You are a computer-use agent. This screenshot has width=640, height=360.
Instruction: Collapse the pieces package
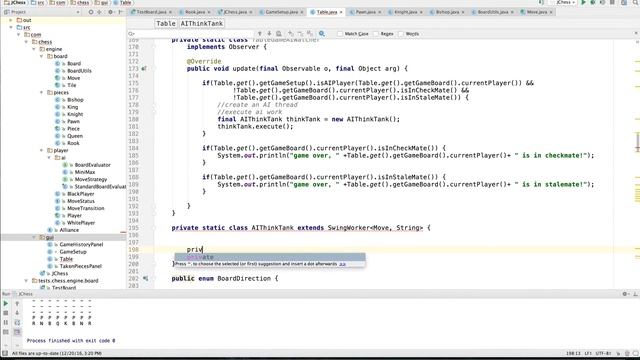[42, 93]
